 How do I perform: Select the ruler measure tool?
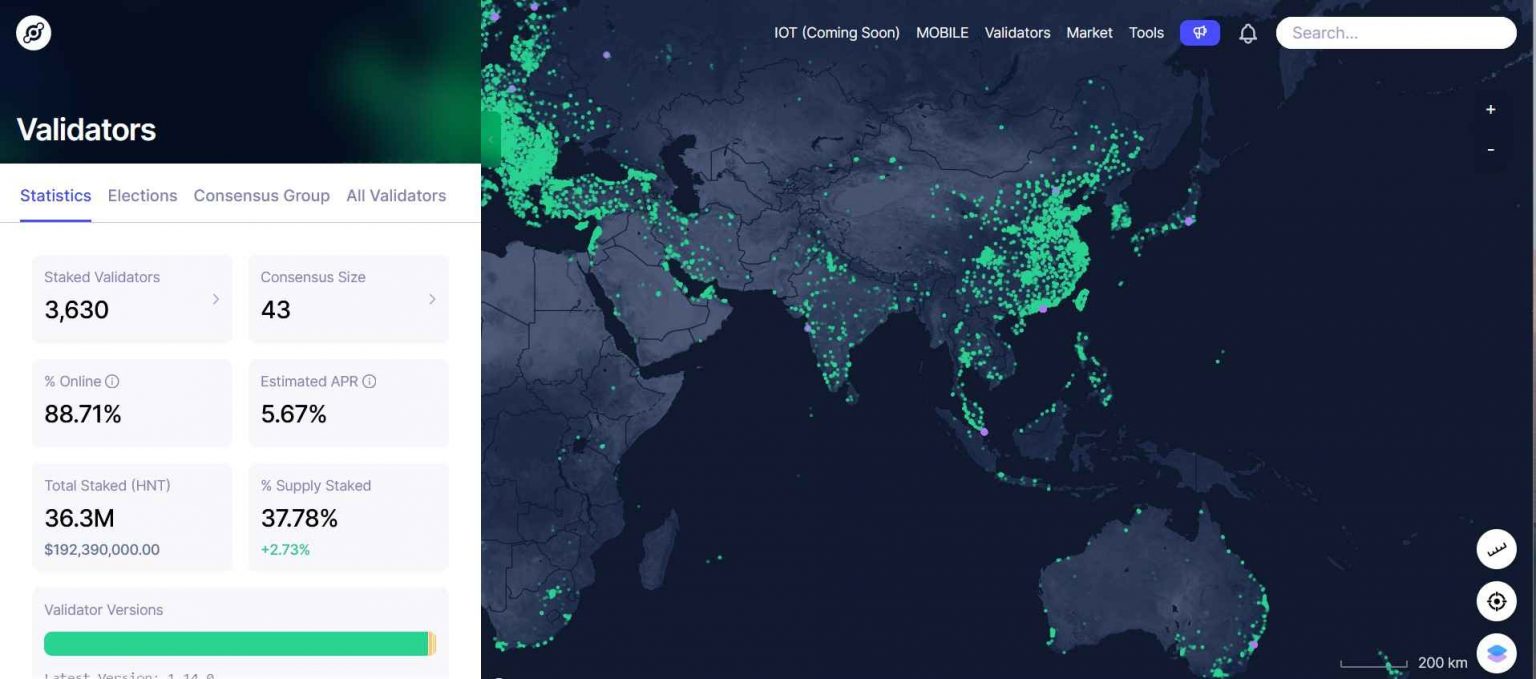1496,549
